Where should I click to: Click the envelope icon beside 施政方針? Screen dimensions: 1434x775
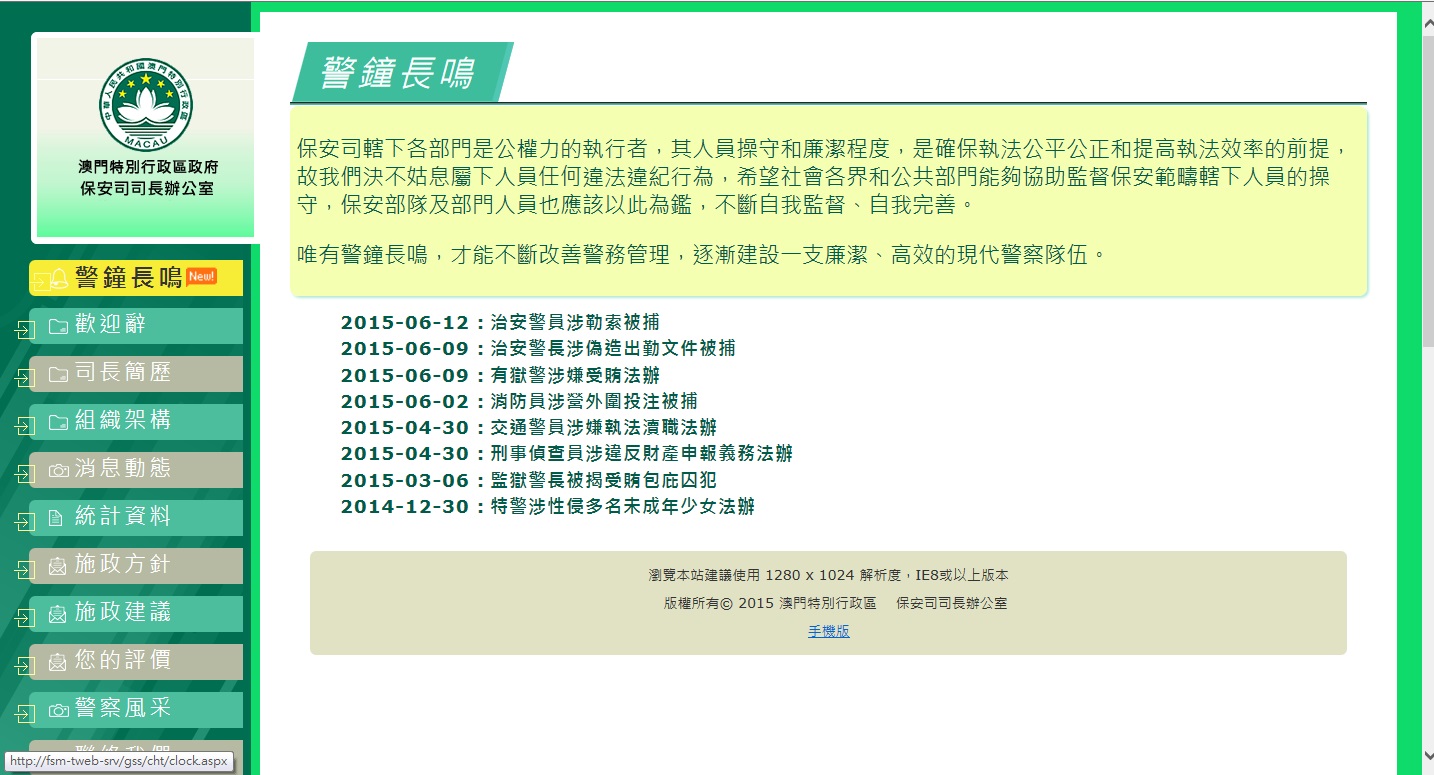point(58,566)
